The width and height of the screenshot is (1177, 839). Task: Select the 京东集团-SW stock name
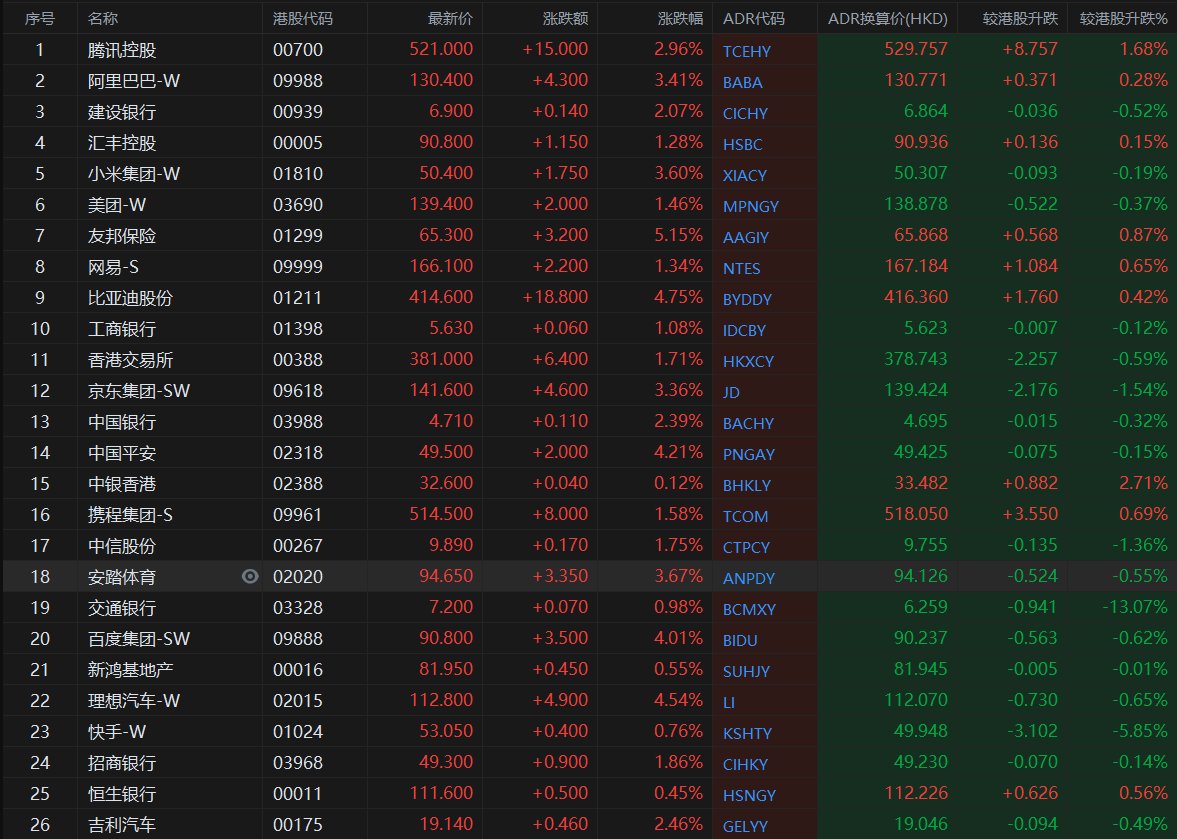point(138,391)
